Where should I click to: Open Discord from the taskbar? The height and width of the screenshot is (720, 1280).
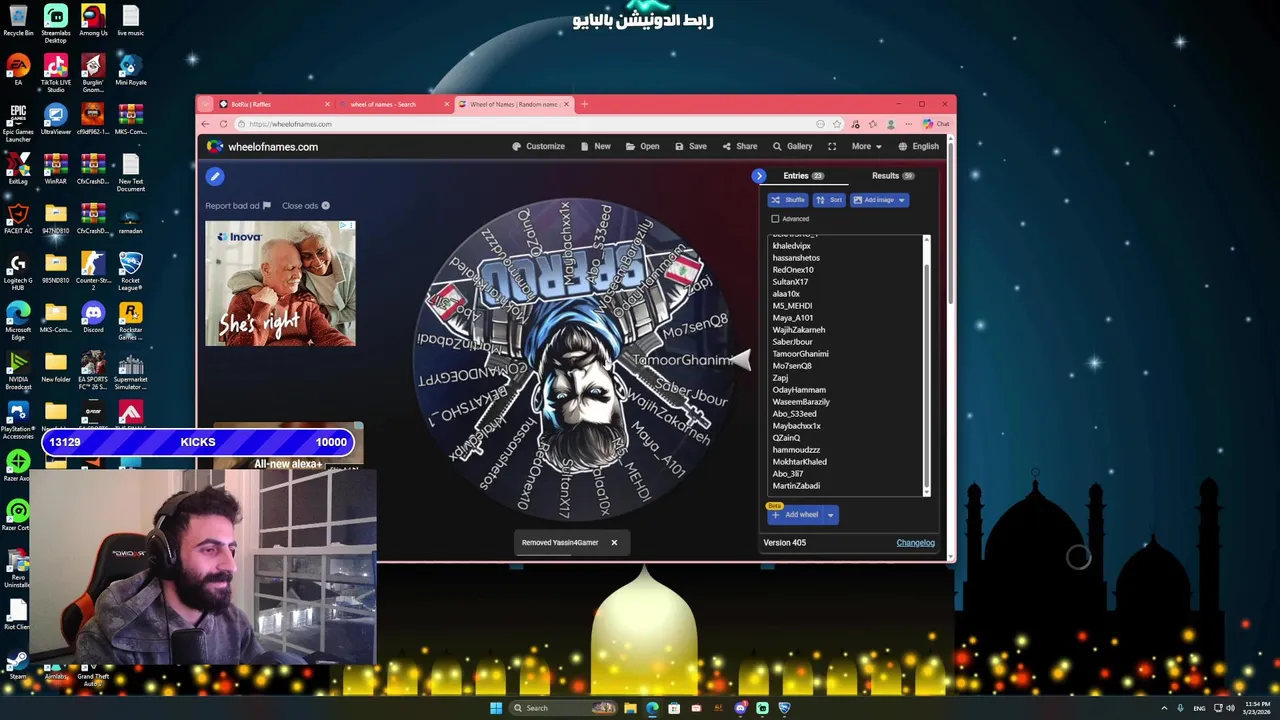coord(740,708)
